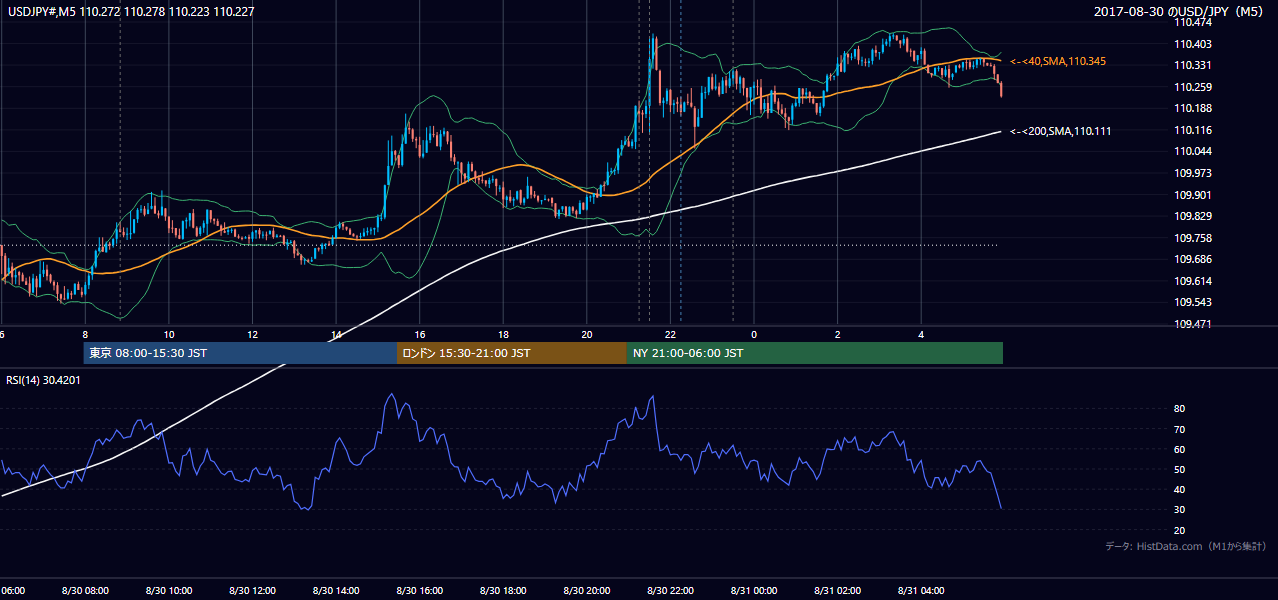The image size is (1278, 600).
Task: Click price level 109.901 on the axis
Action: tap(1192, 195)
